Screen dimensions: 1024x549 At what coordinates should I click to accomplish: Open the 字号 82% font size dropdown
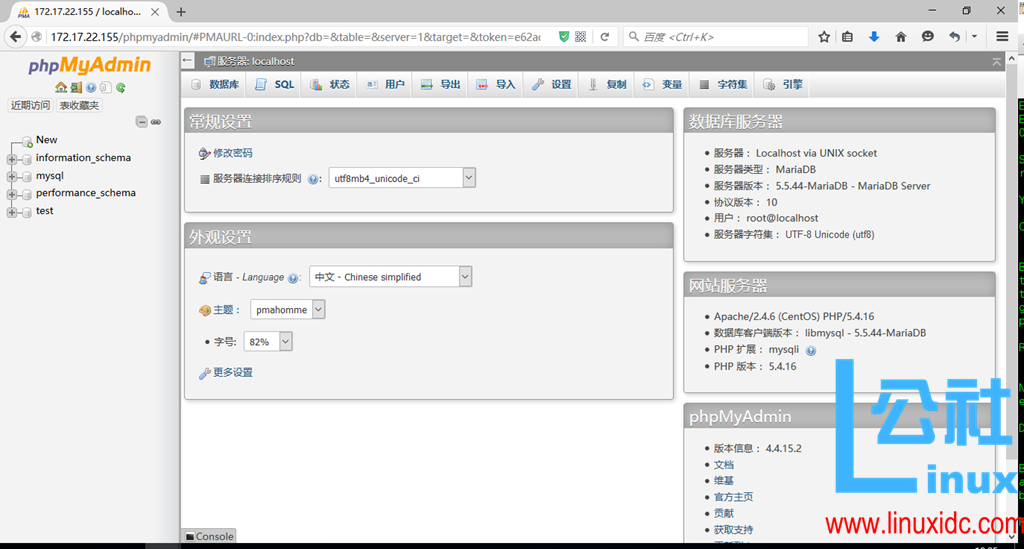268,341
